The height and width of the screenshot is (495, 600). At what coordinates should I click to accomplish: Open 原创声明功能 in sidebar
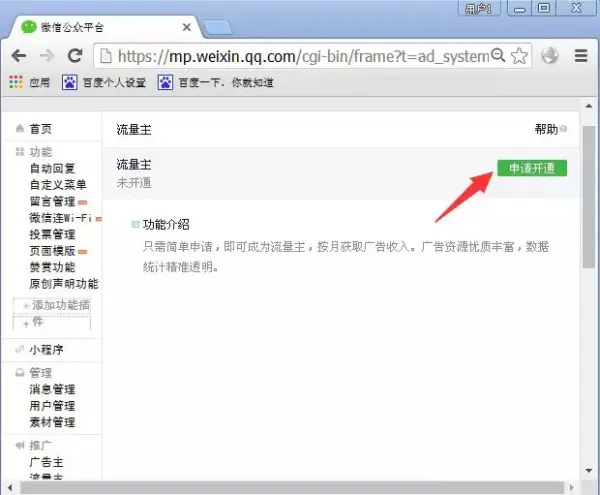64,284
